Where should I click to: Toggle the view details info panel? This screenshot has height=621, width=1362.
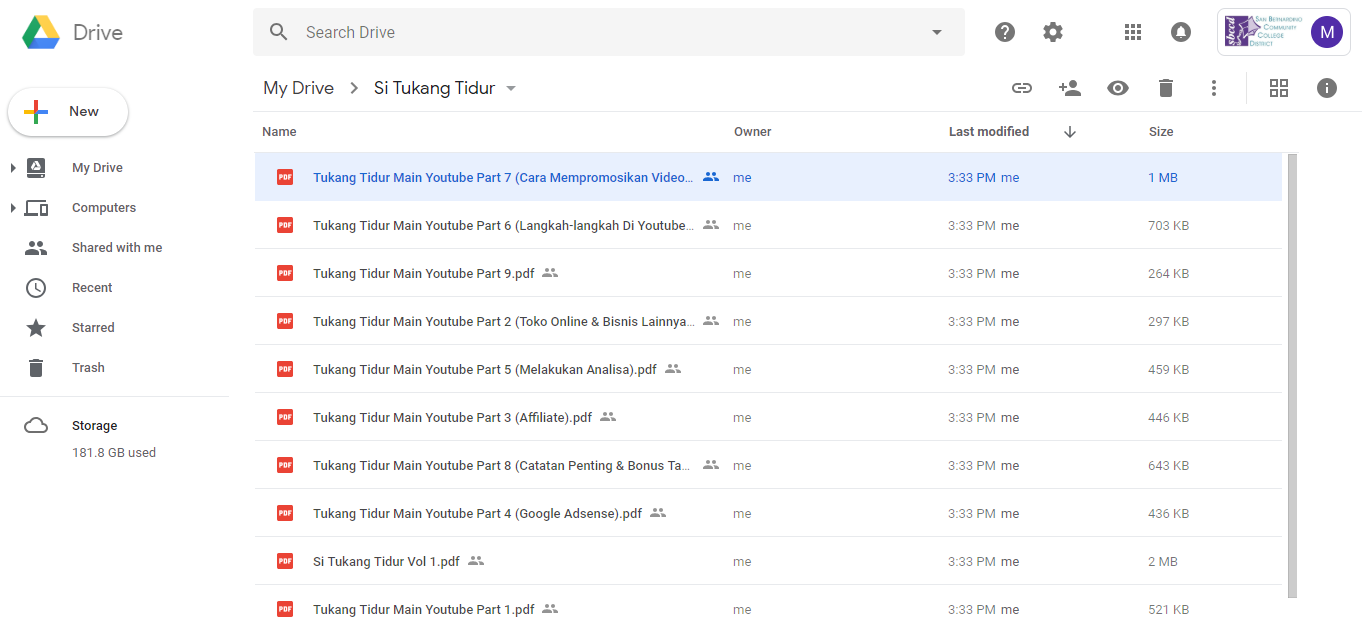1326,88
